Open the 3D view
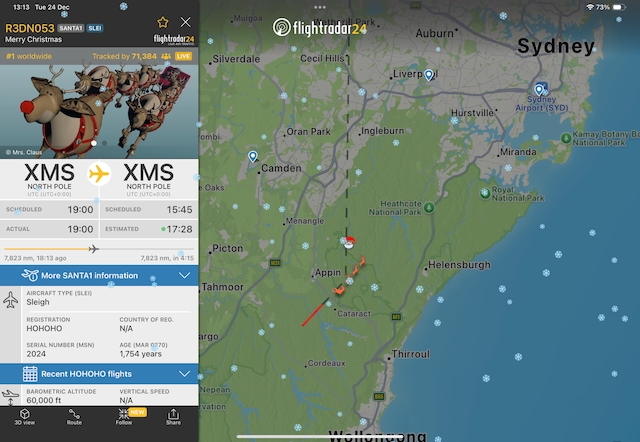This screenshot has height=442, width=640. tap(24, 417)
